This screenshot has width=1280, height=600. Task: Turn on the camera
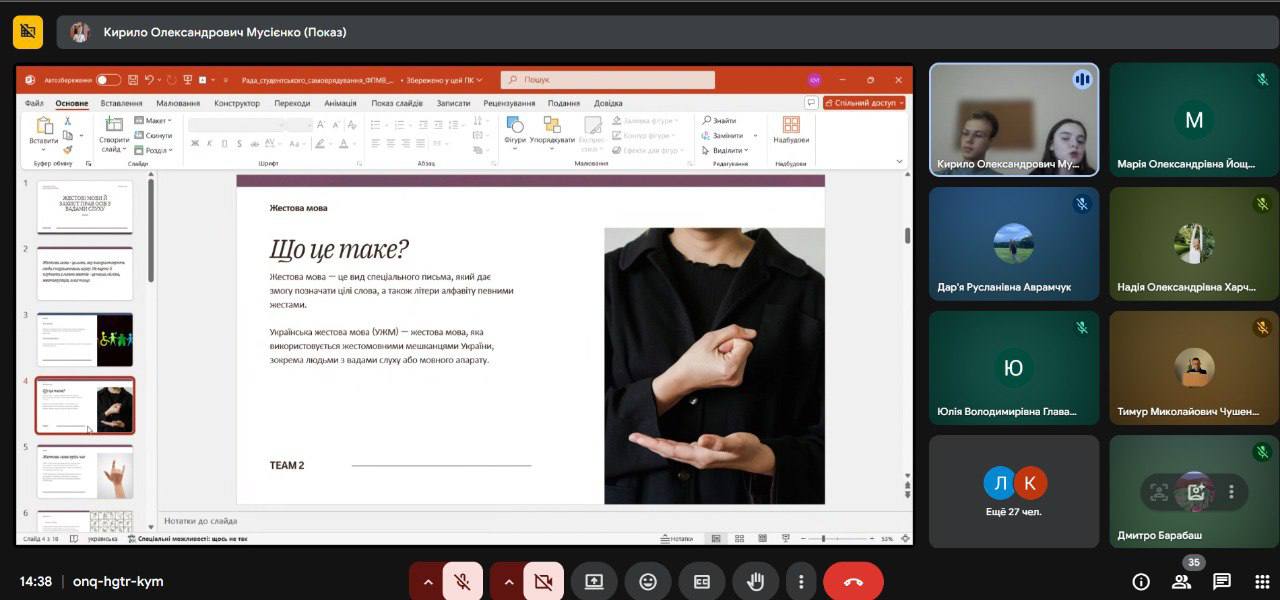point(543,581)
